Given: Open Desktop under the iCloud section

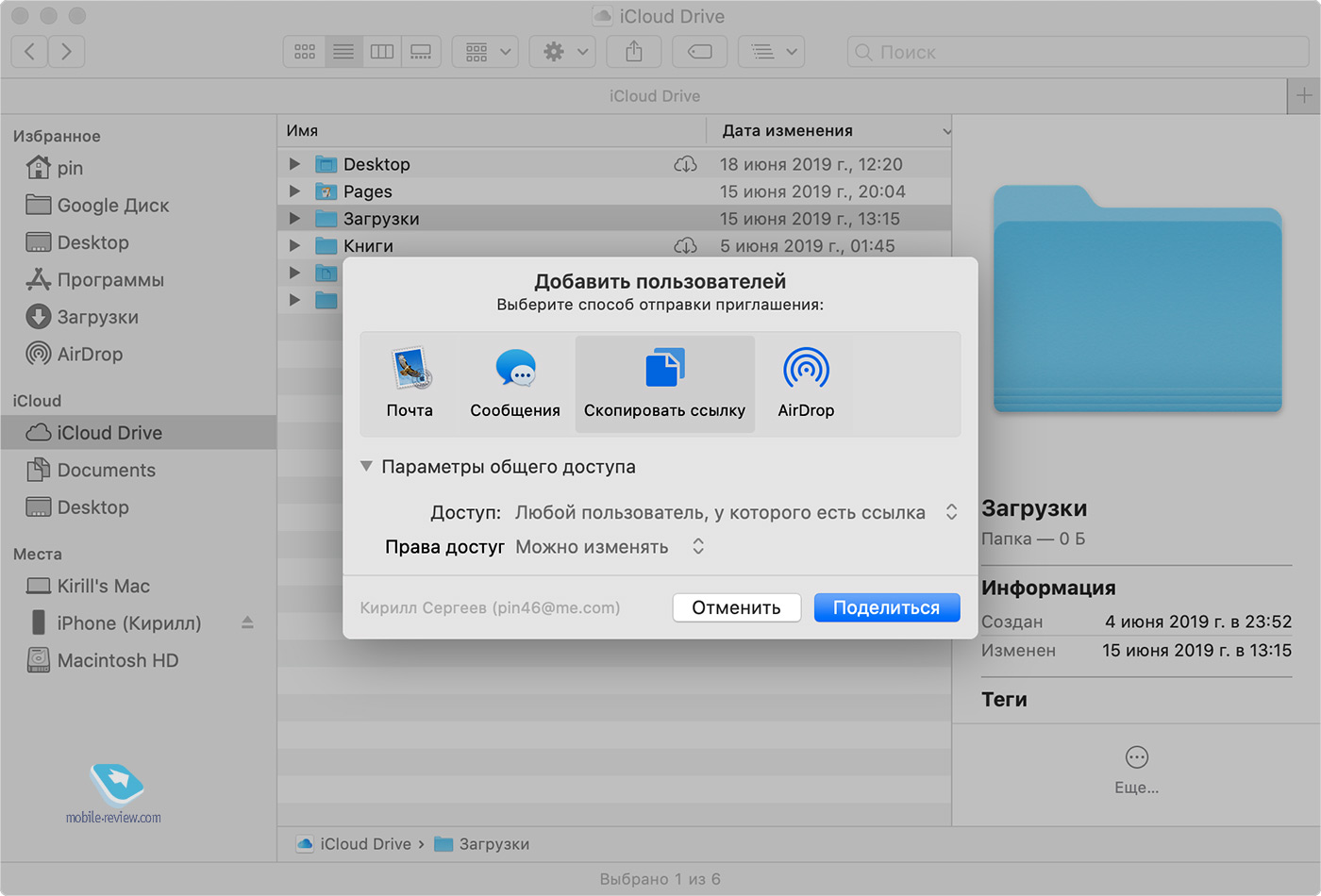Looking at the screenshot, I should tap(138, 507).
